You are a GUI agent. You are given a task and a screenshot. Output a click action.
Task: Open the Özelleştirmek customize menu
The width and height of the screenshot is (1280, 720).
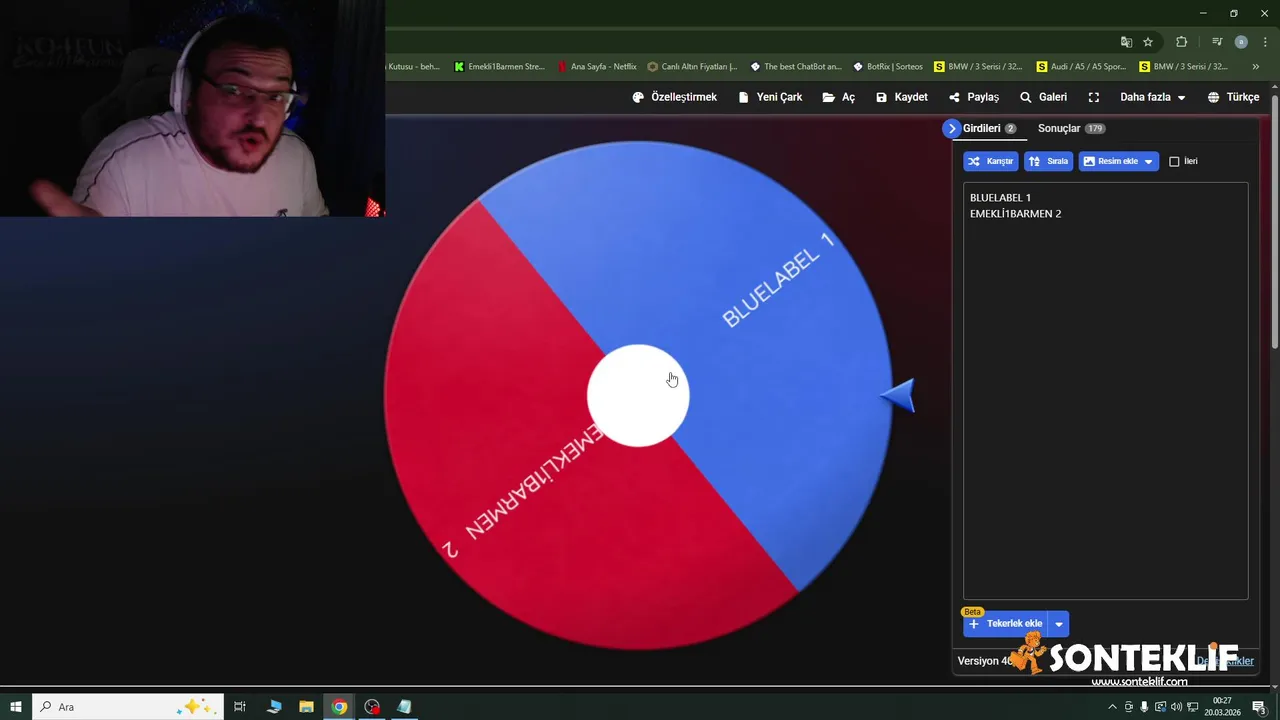[675, 97]
